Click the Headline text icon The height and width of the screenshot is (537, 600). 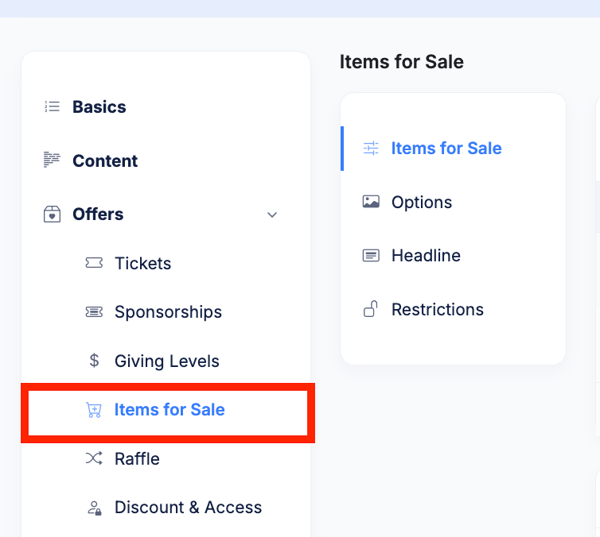coord(371,256)
